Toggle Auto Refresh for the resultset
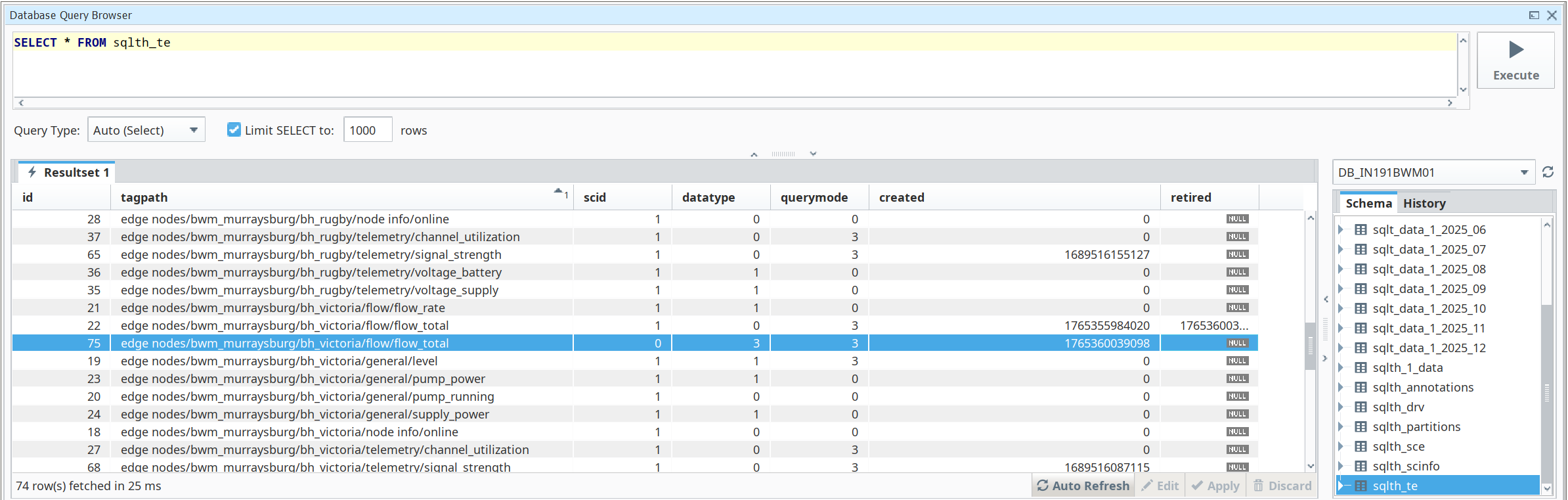 (x=1083, y=486)
